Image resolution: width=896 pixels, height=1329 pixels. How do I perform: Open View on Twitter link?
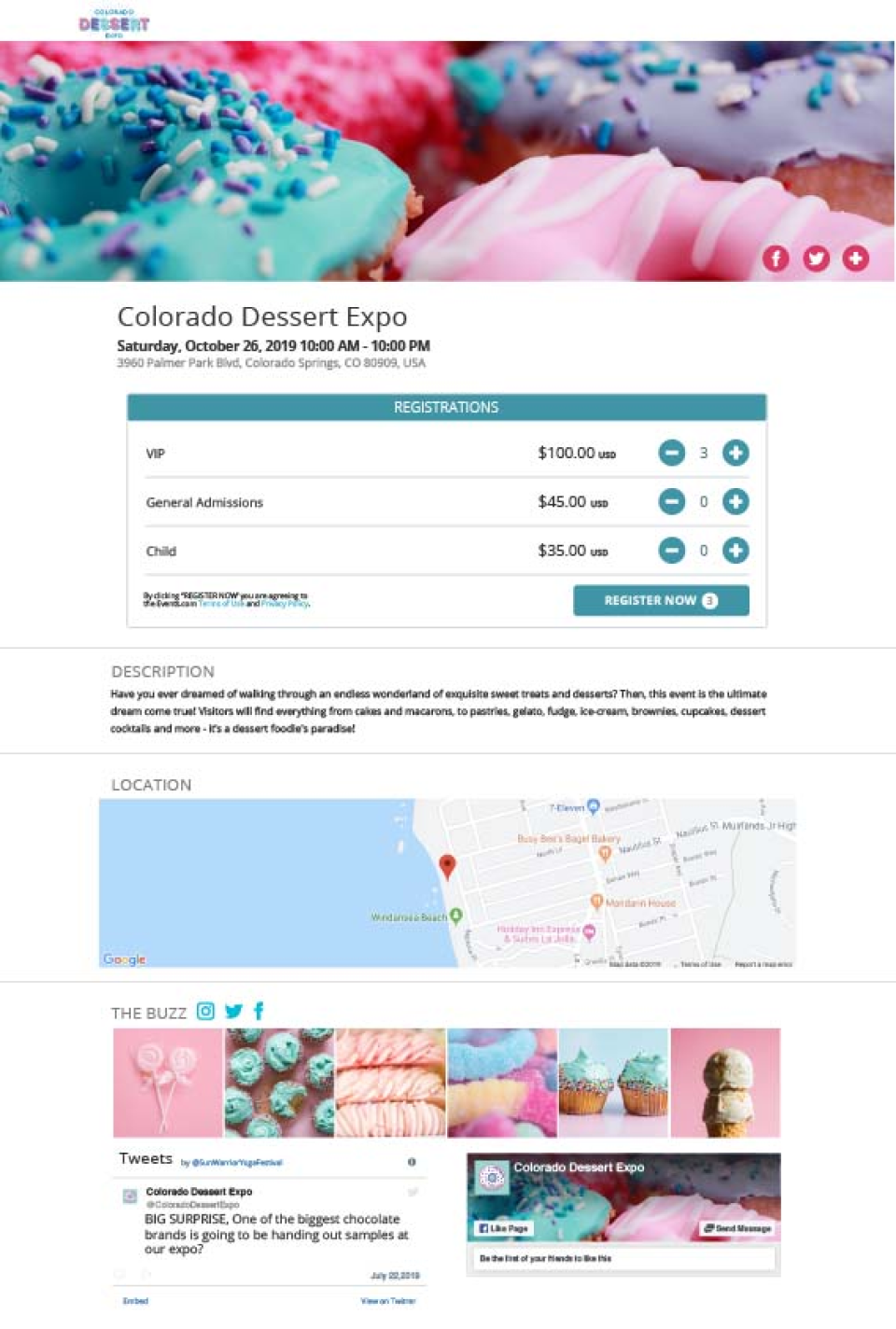(388, 1300)
